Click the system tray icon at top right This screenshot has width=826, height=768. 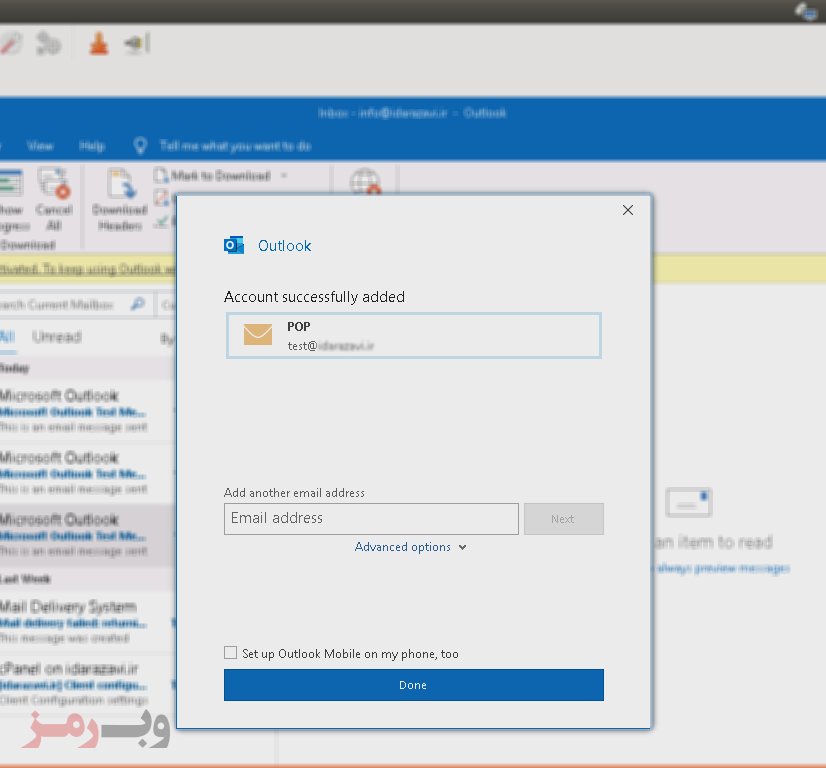[807, 11]
